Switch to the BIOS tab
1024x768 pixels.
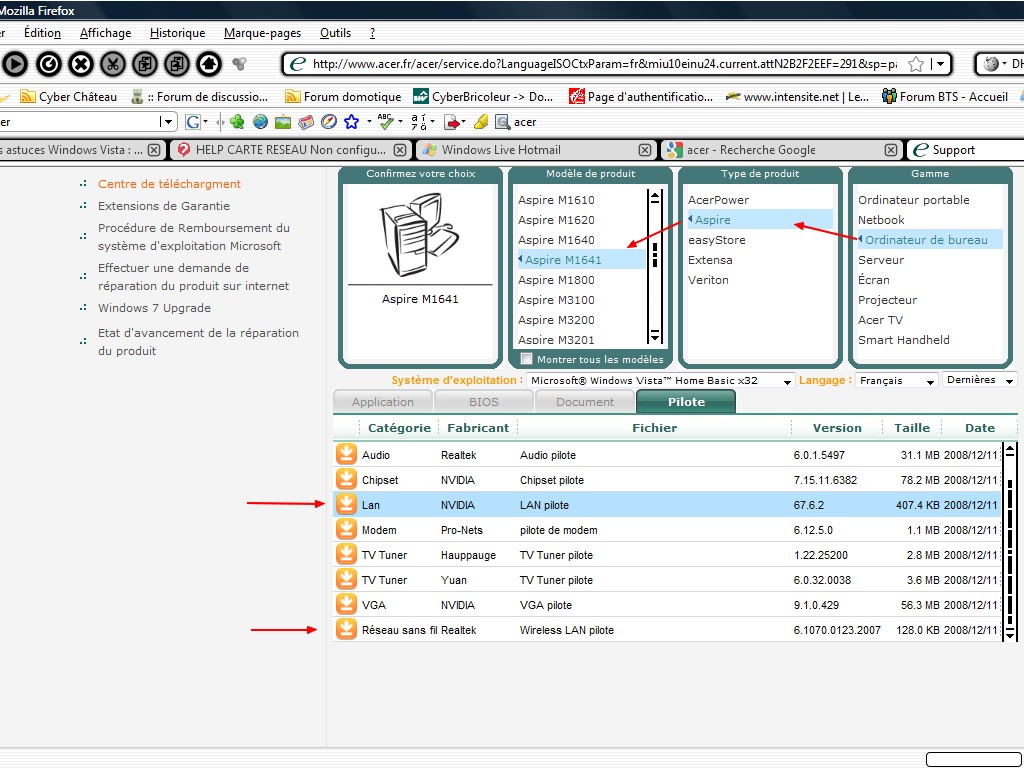pyautogui.click(x=483, y=402)
